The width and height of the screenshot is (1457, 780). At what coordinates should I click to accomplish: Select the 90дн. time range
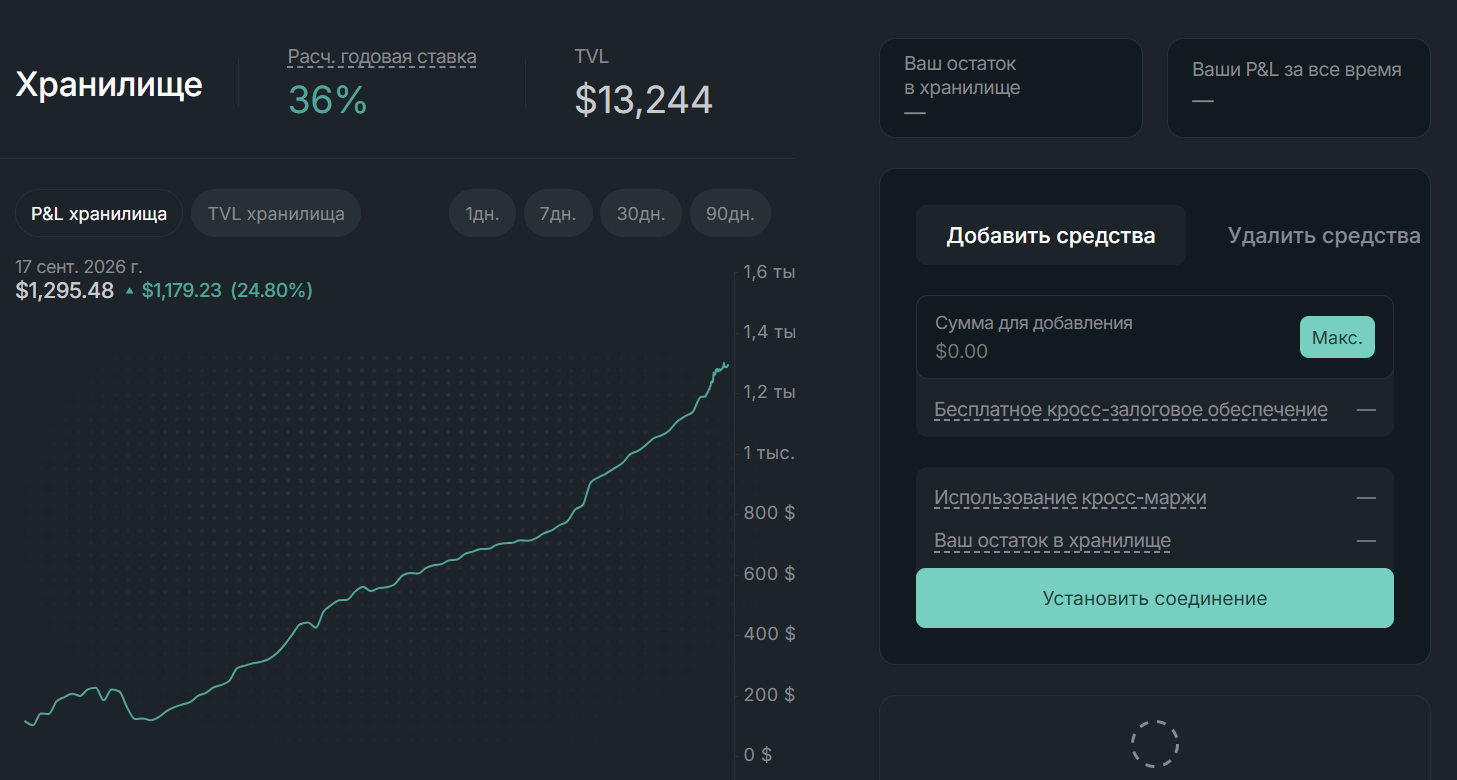(x=730, y=213)
